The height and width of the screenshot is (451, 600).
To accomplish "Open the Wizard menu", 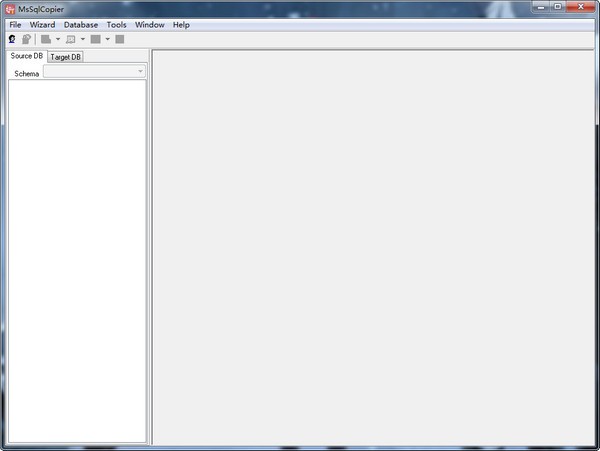I will click(42, 24).
